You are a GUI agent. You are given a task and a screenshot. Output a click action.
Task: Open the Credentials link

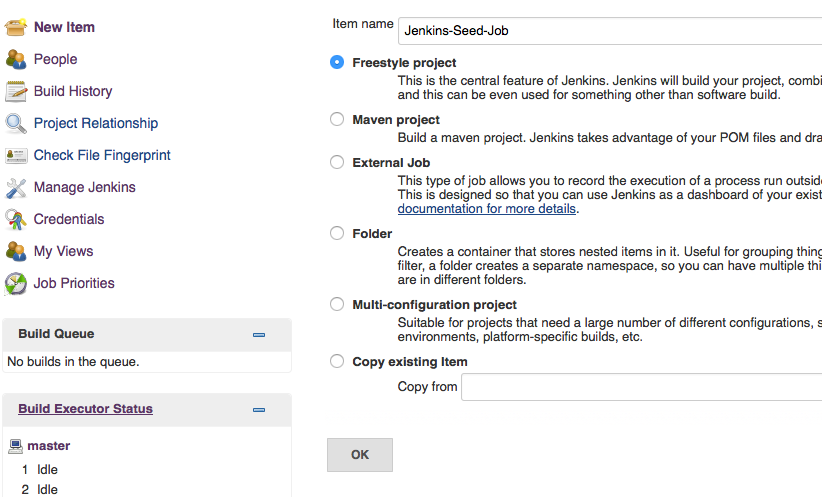tap(69, 219)
